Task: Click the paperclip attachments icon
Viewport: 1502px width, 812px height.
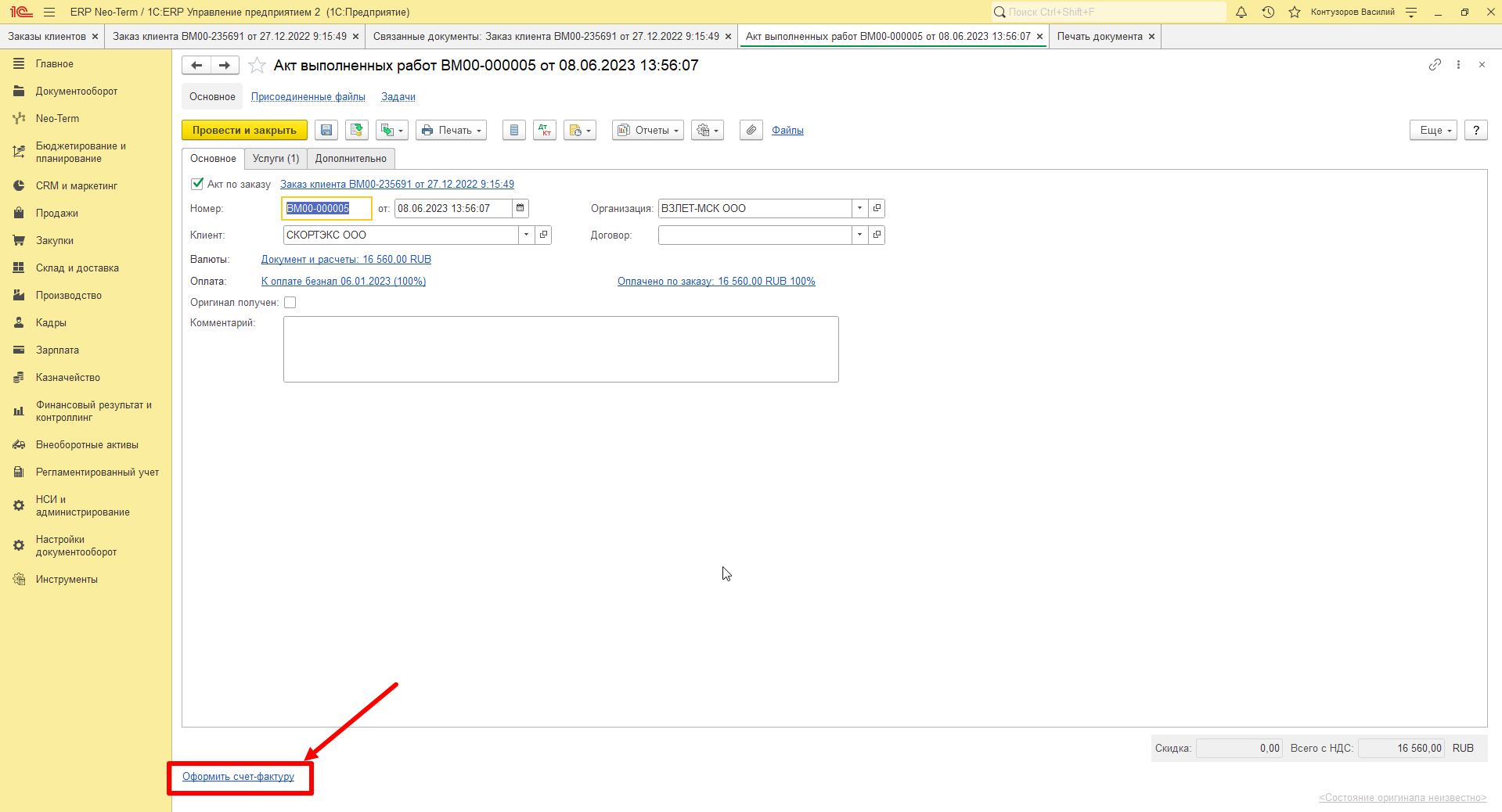Action: click(751, 131)
